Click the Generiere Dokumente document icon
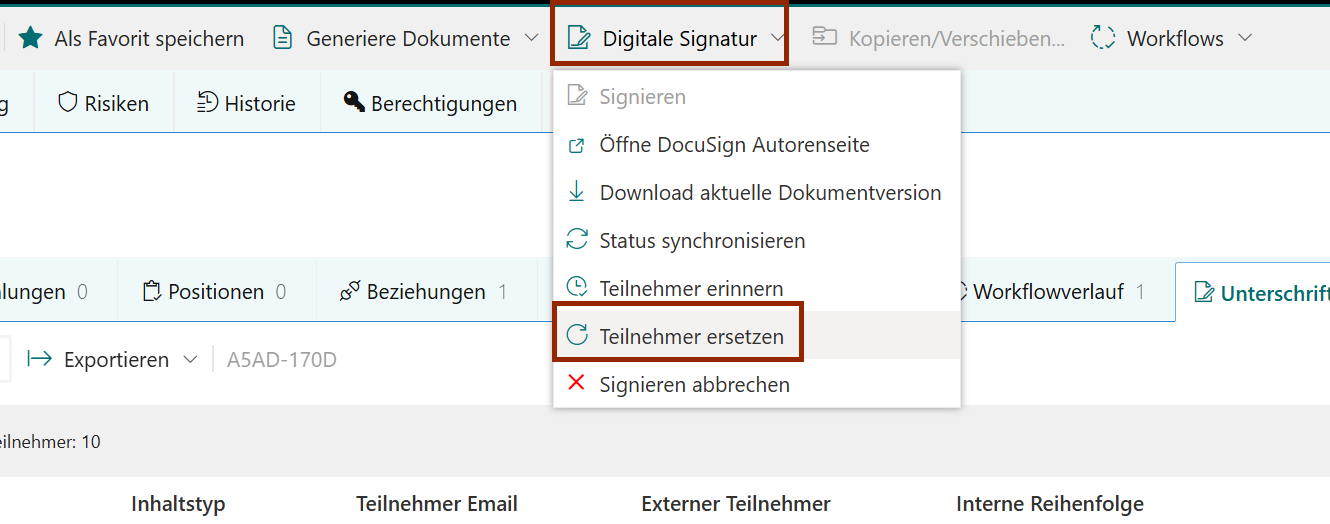The width and height of the screenshot is (1330, 524). pos(283,39)
